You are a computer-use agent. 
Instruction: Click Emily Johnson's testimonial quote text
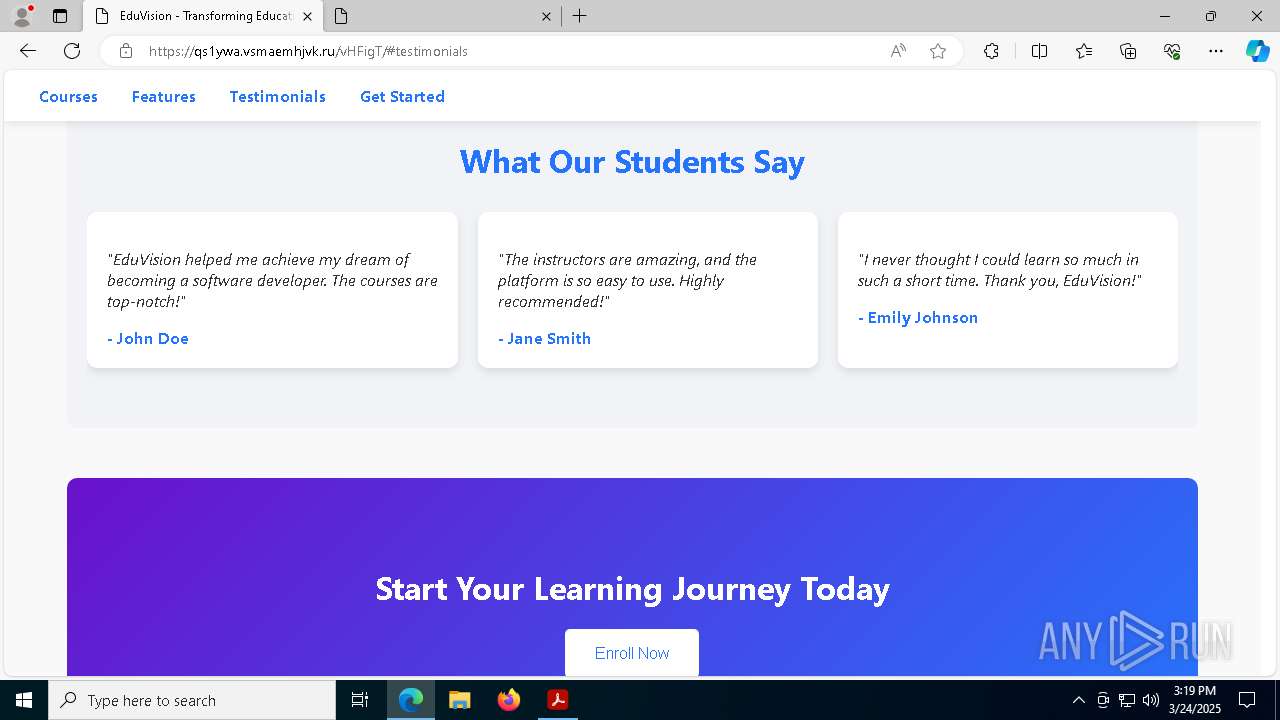(999, 270)
